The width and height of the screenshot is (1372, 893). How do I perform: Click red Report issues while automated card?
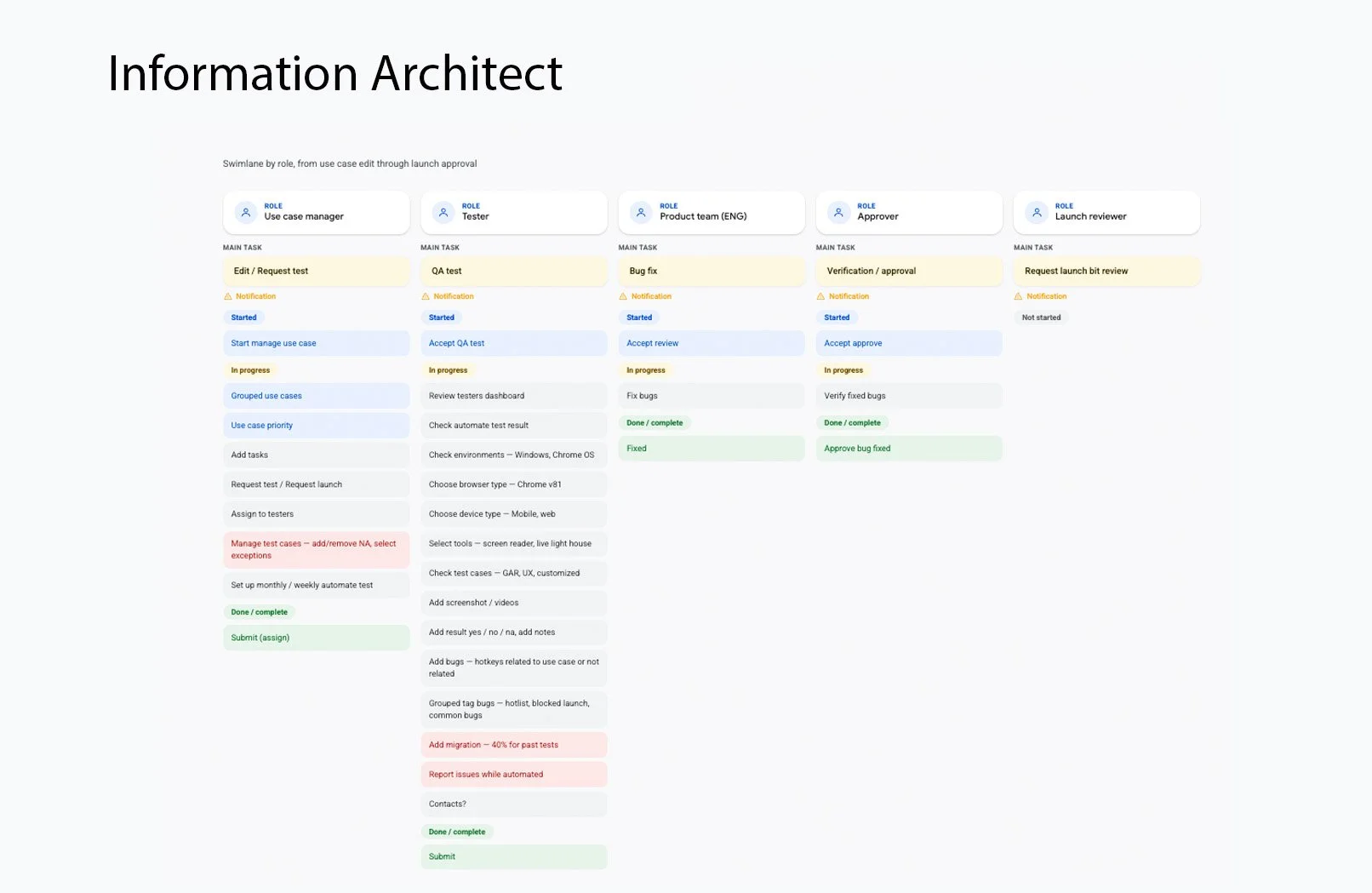click(x=514, y=775)
